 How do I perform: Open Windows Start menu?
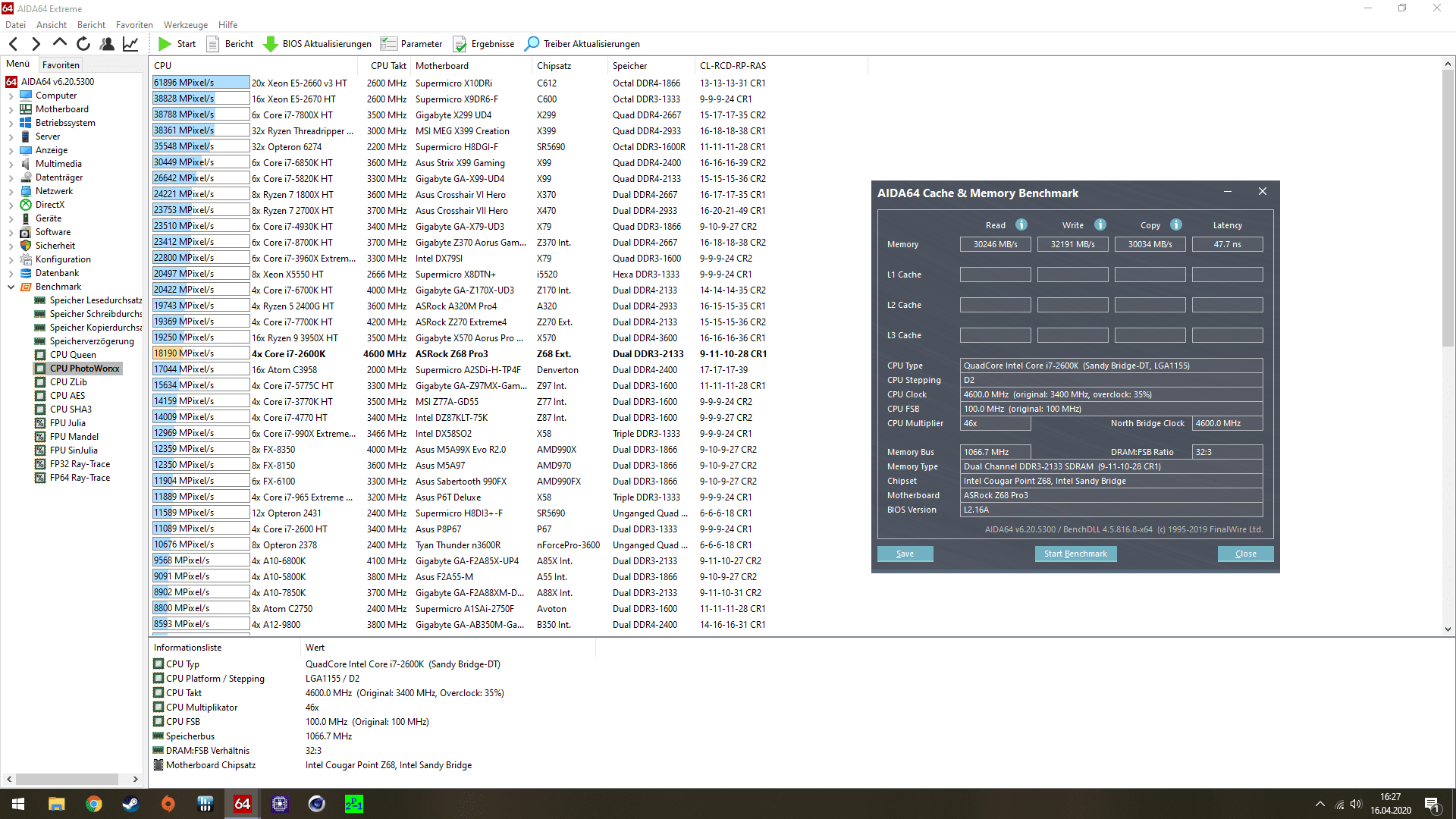click(18, 804)
